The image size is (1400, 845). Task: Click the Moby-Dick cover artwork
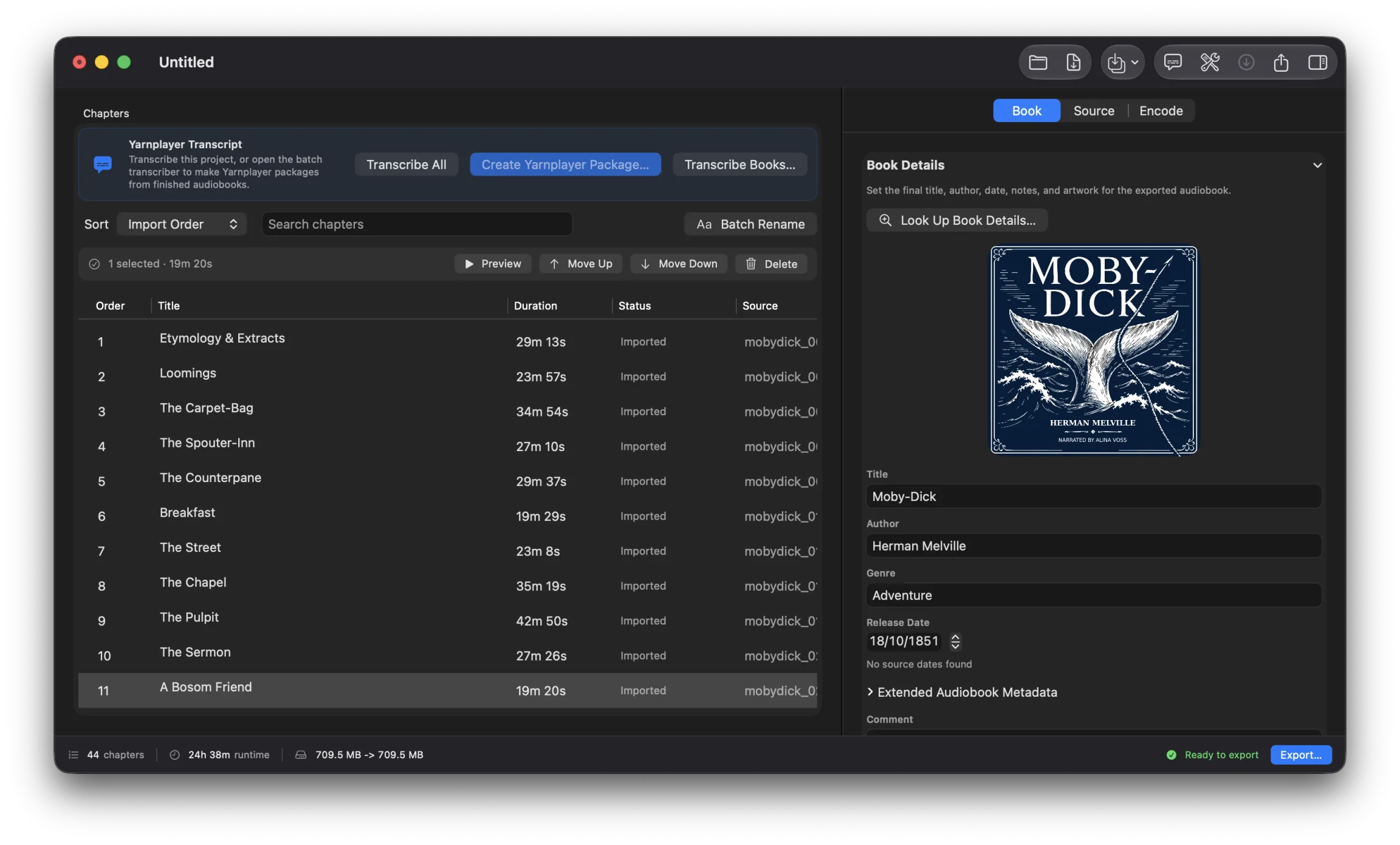click(1094, 350)
